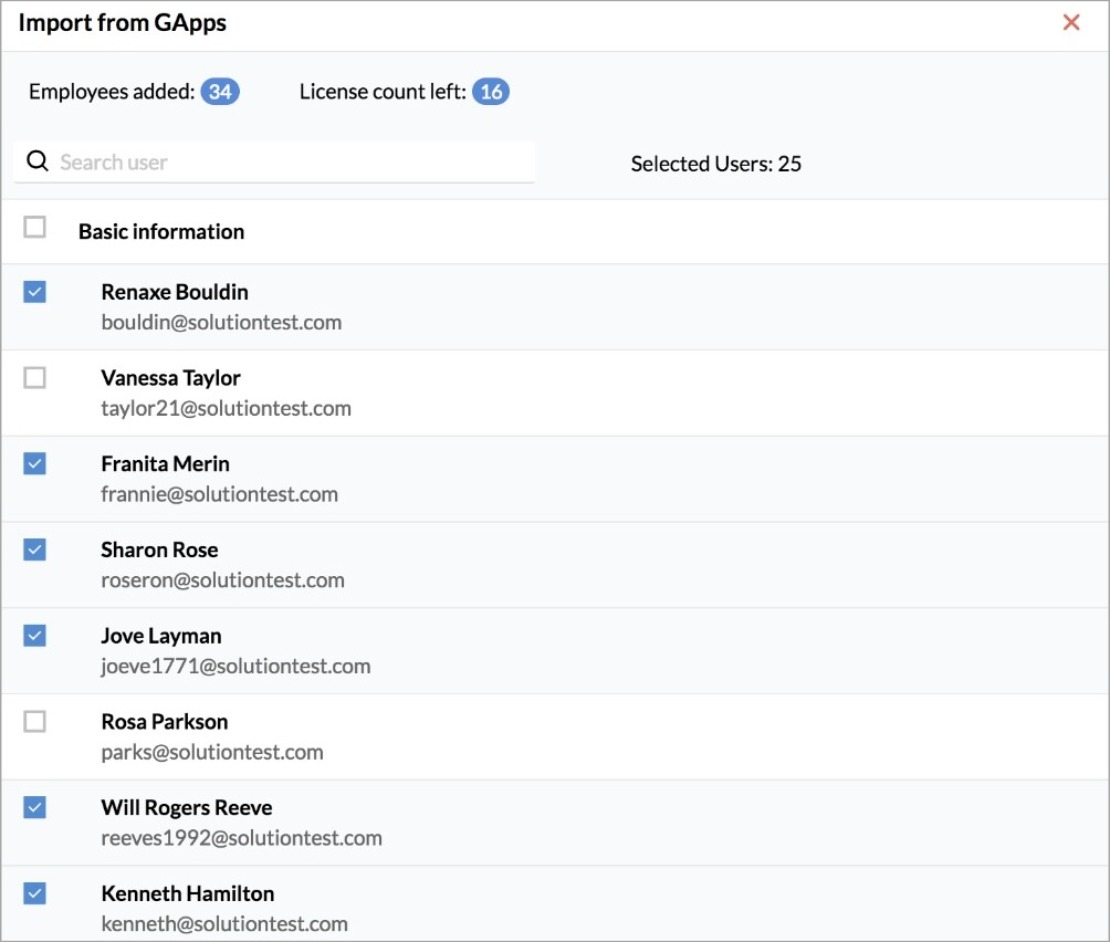The width and height of the screenshot is (1110, 942).
Task: Tick the Rosa Parkson checkbox
Action: 35,722
